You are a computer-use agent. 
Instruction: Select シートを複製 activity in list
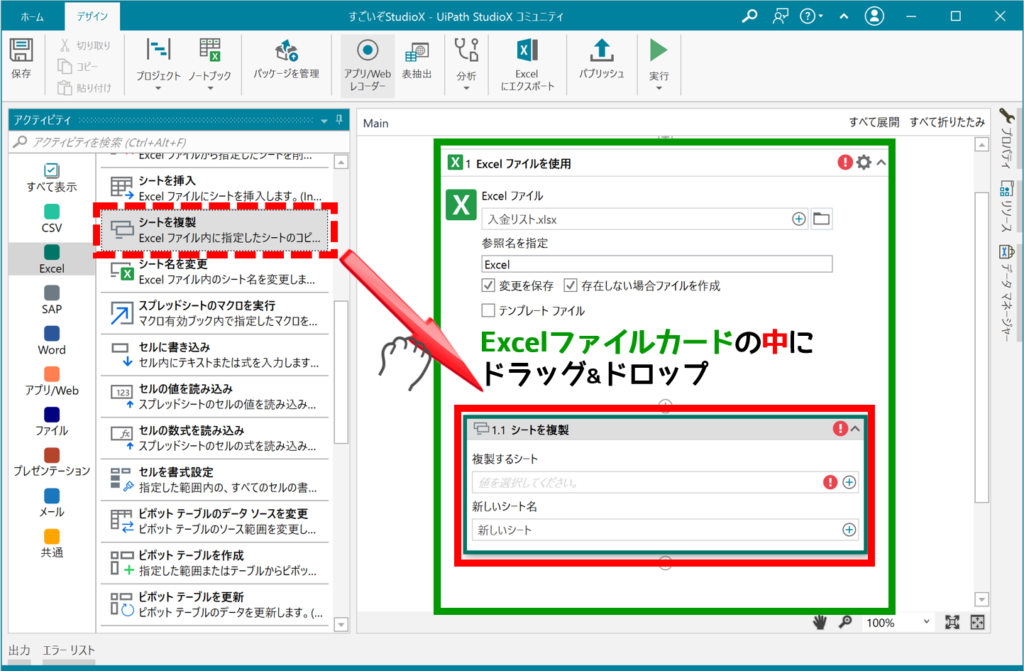214,230
